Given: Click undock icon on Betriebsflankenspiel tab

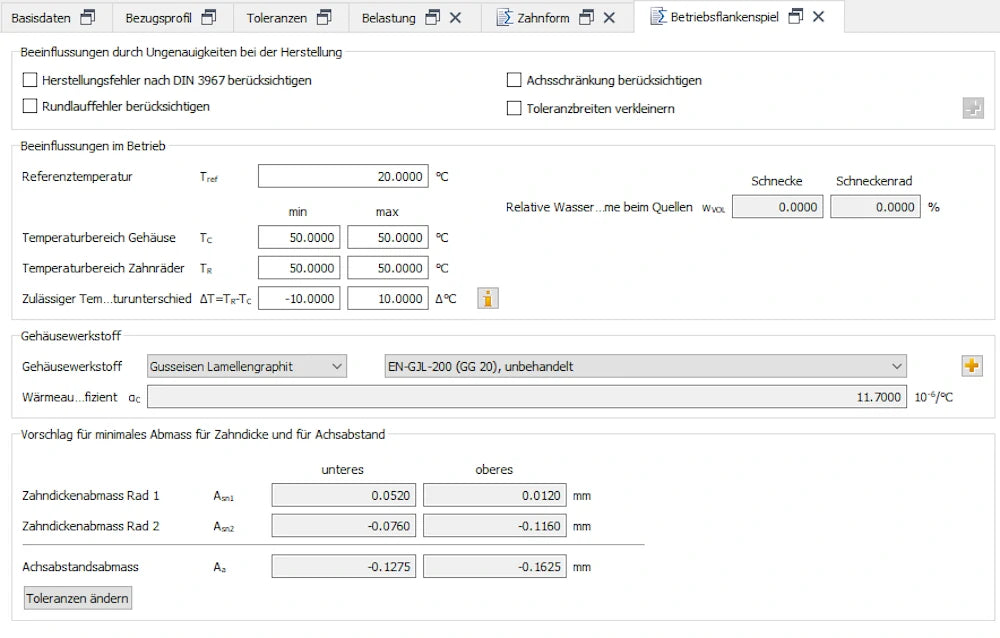Looking at the screenshot, I should (797, 17).
